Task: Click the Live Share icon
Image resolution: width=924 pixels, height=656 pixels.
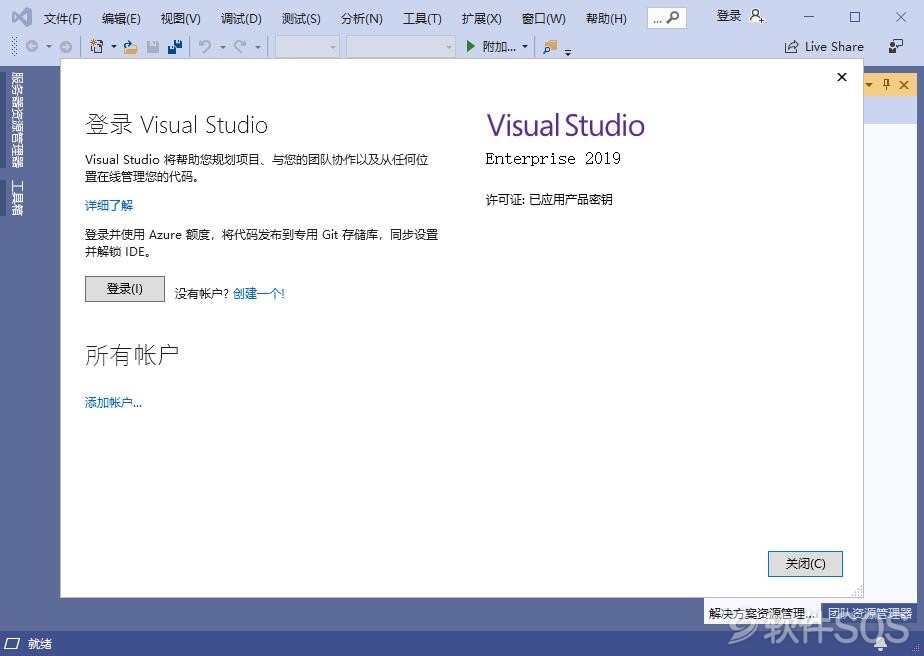Action: point(793,47)
